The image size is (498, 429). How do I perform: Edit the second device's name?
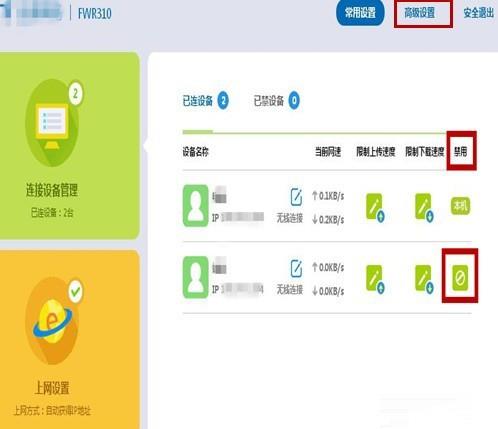(x=296, y=269)
